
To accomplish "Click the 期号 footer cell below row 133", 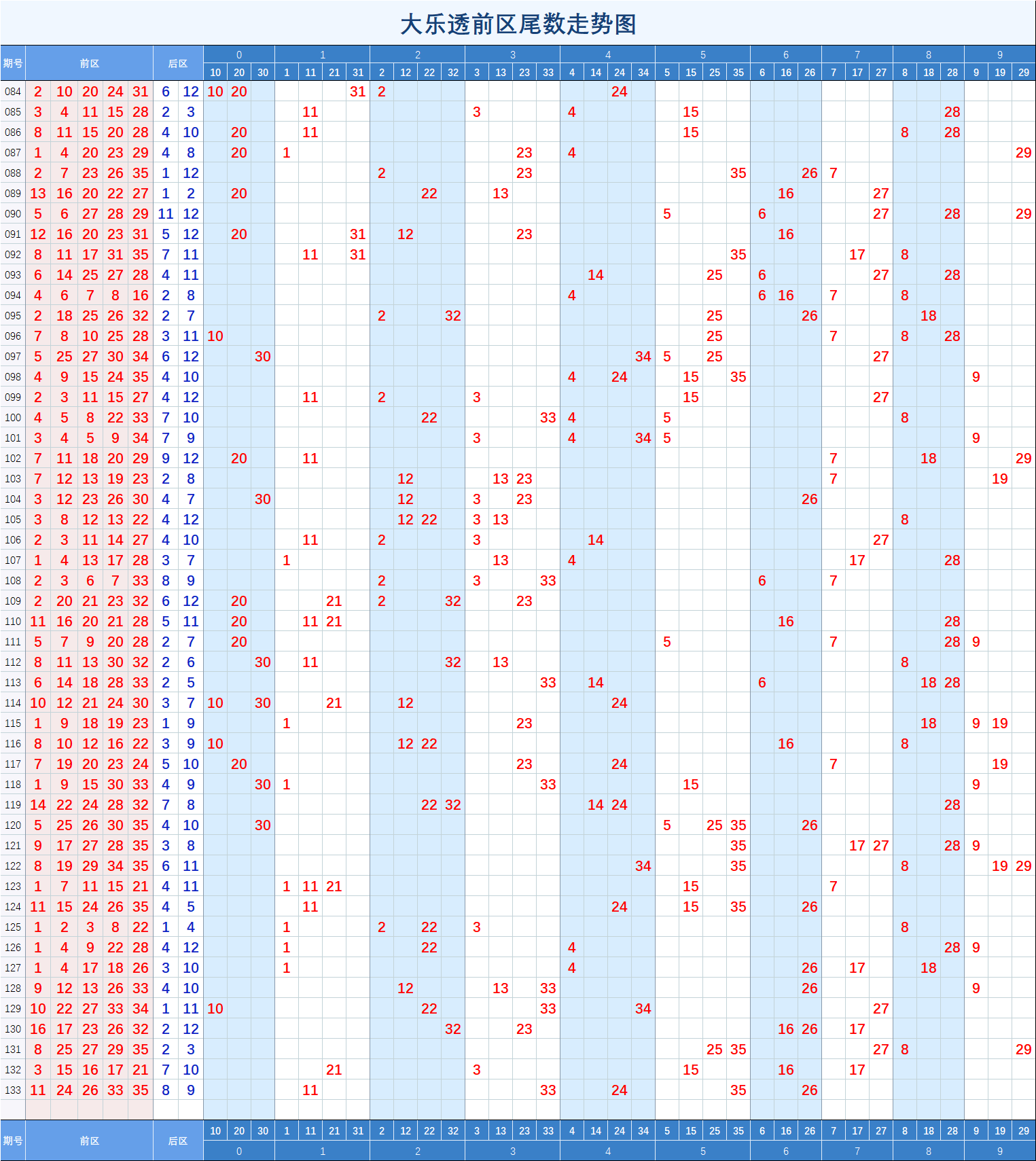I will point(13,1141).
